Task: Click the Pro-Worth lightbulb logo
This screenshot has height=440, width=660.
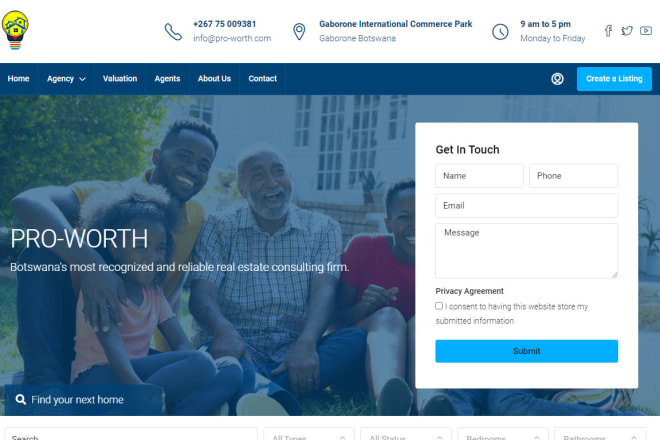Action: click(x=15, y=30)
